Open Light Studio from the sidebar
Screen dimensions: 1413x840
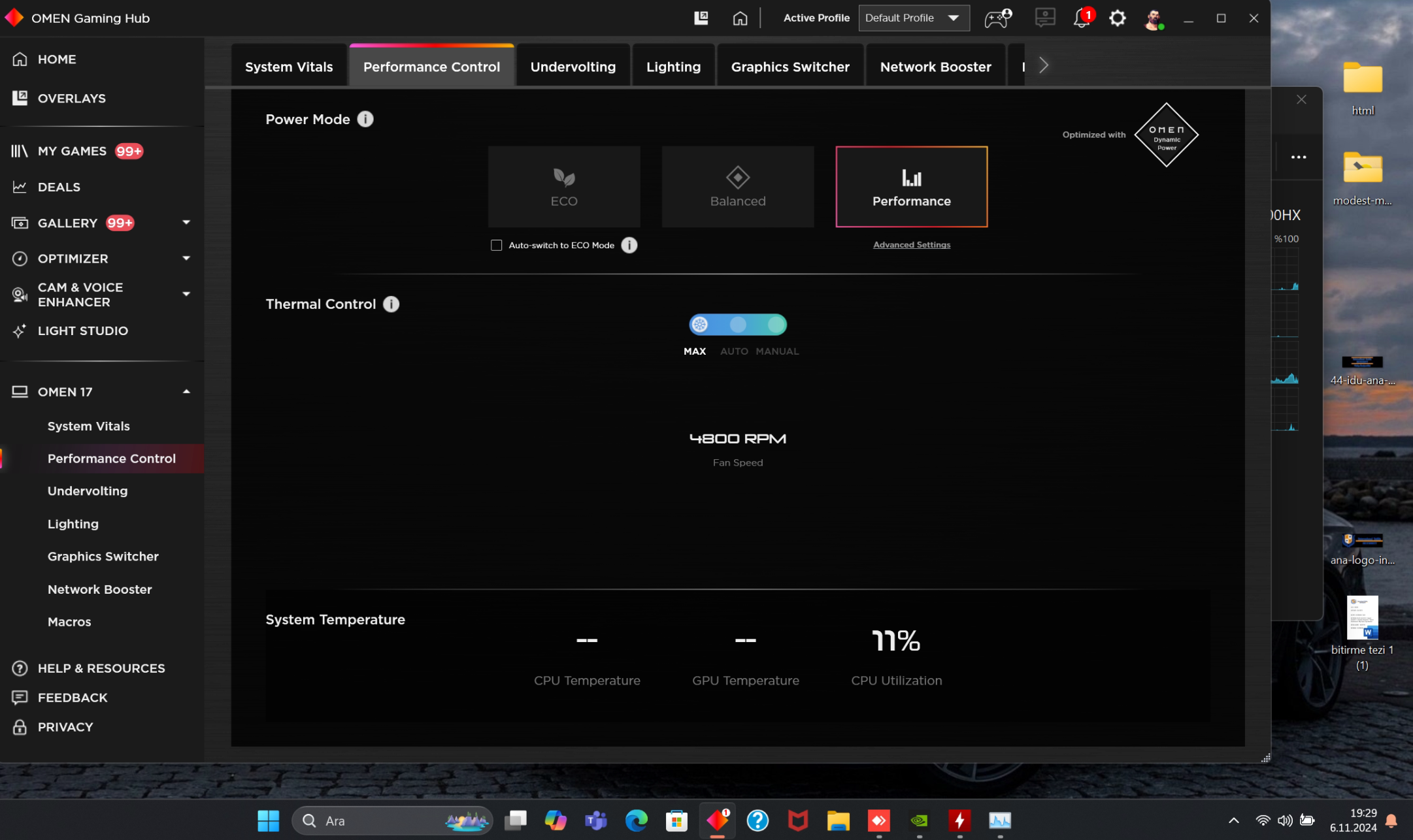(x=82, y=331)
